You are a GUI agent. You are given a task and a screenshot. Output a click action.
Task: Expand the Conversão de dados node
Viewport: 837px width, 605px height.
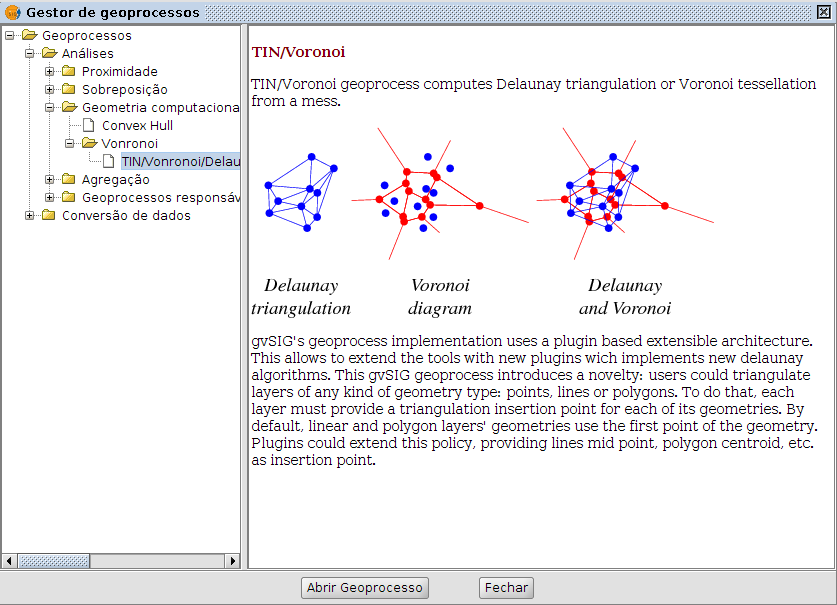30,216
